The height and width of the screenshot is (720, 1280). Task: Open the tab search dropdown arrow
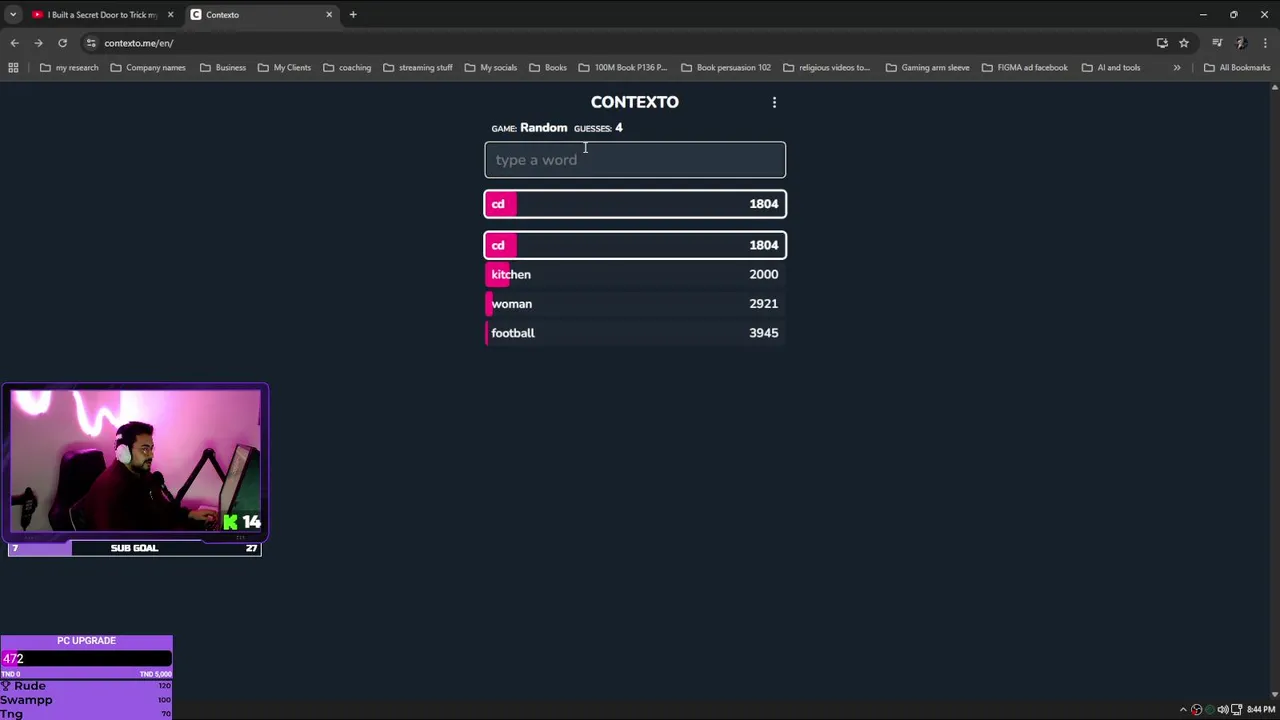(12, 15)
